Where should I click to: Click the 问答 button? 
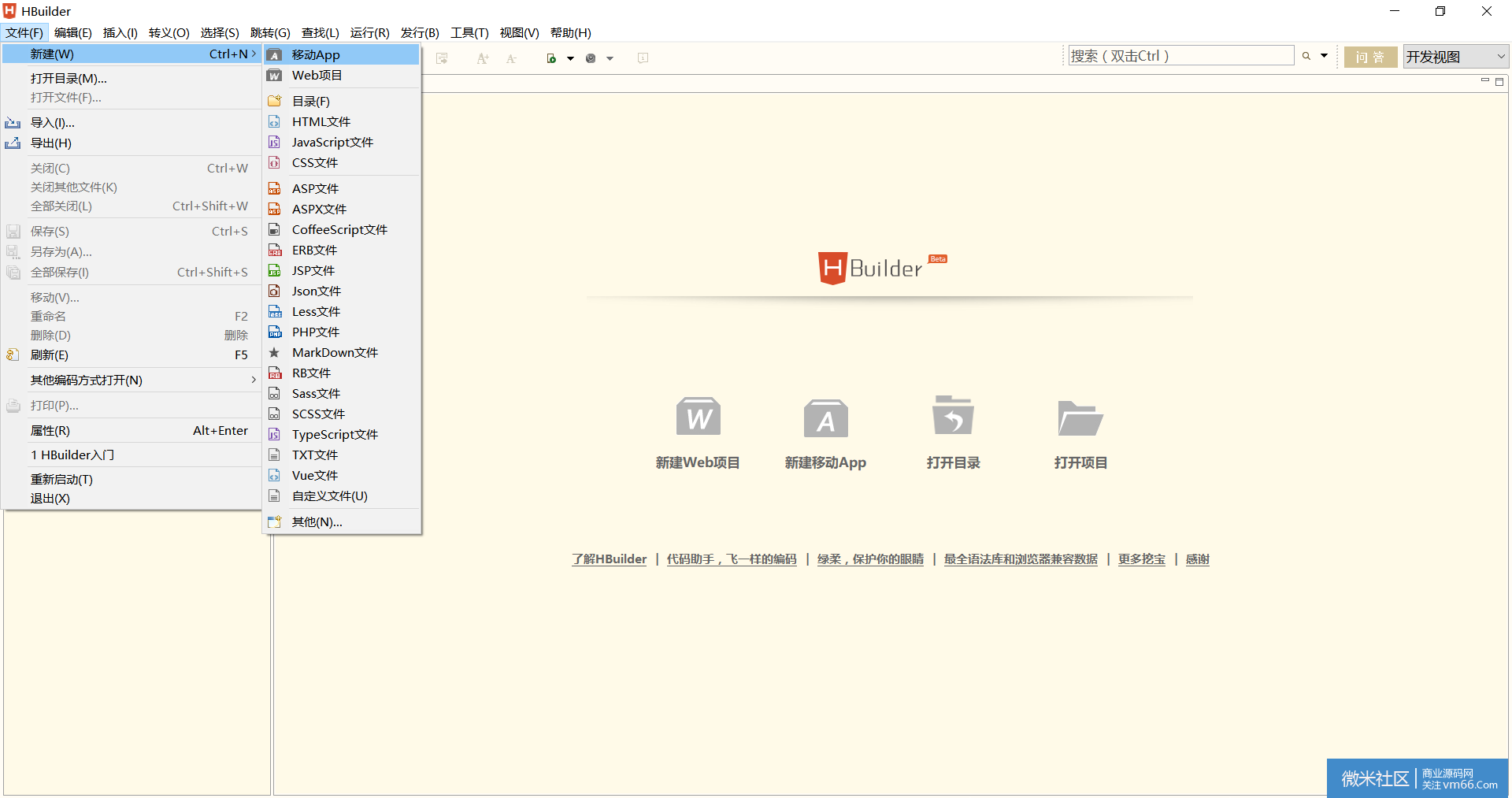click(1370, 57)
